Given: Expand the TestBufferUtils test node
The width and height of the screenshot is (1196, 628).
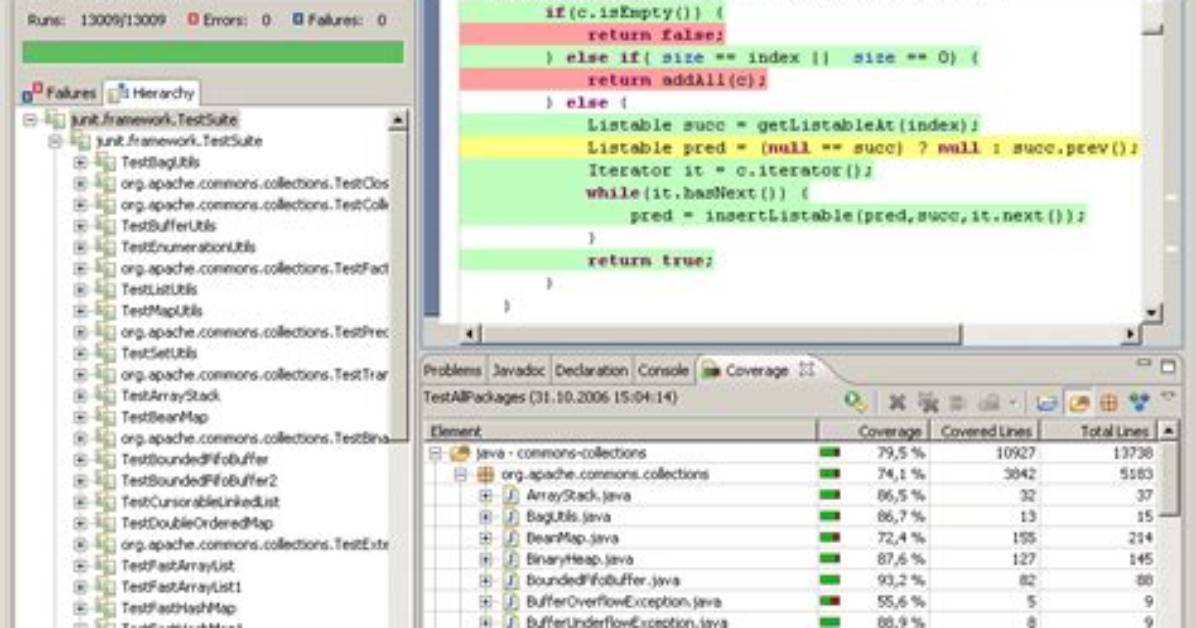Looking at the screenshot, I should click(x=80, y=226).
